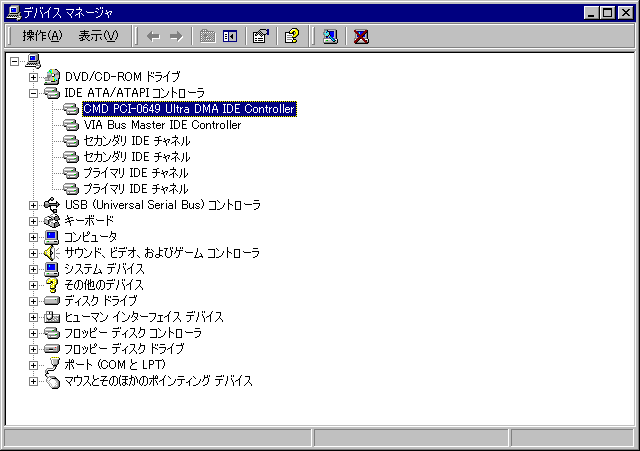Click the システム デバイス monitor icon
640x451 pixels.
[x=52, y=269]
